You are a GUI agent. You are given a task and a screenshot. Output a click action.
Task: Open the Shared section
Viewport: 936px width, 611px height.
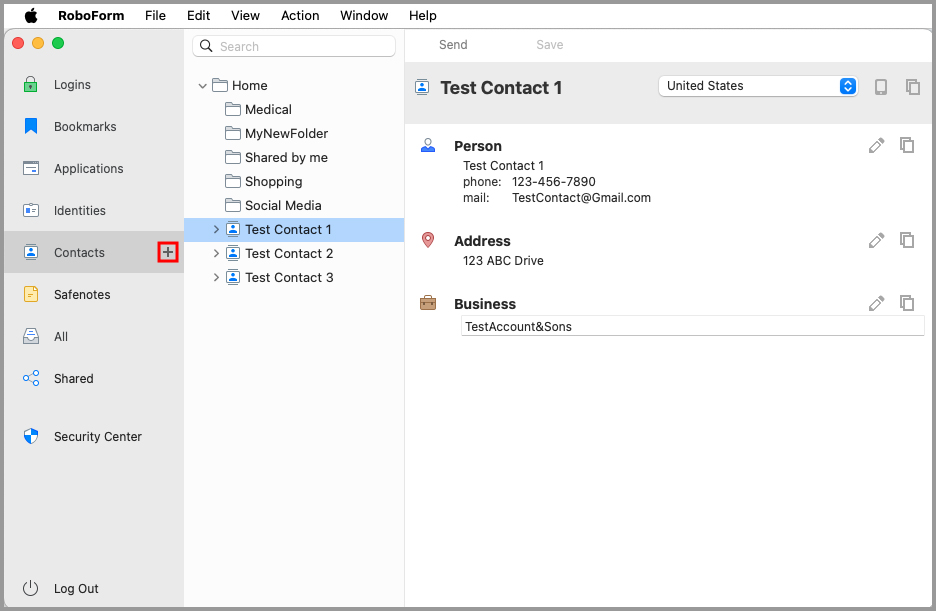[94, 378]
